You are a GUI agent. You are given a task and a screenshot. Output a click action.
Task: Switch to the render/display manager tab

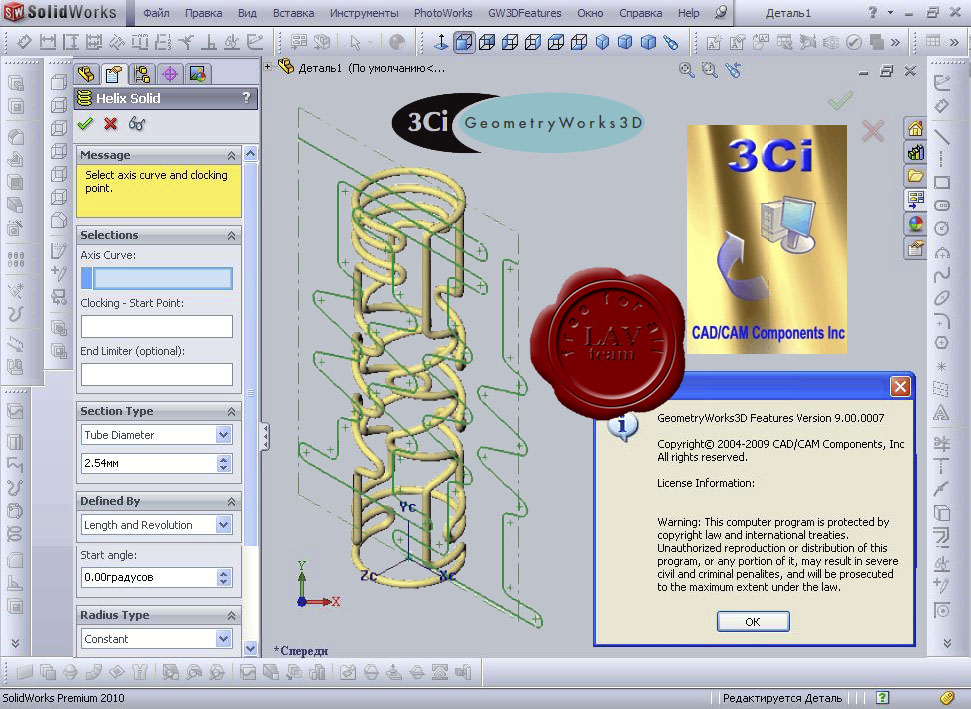pyautogui.click(x=198, y=74)
